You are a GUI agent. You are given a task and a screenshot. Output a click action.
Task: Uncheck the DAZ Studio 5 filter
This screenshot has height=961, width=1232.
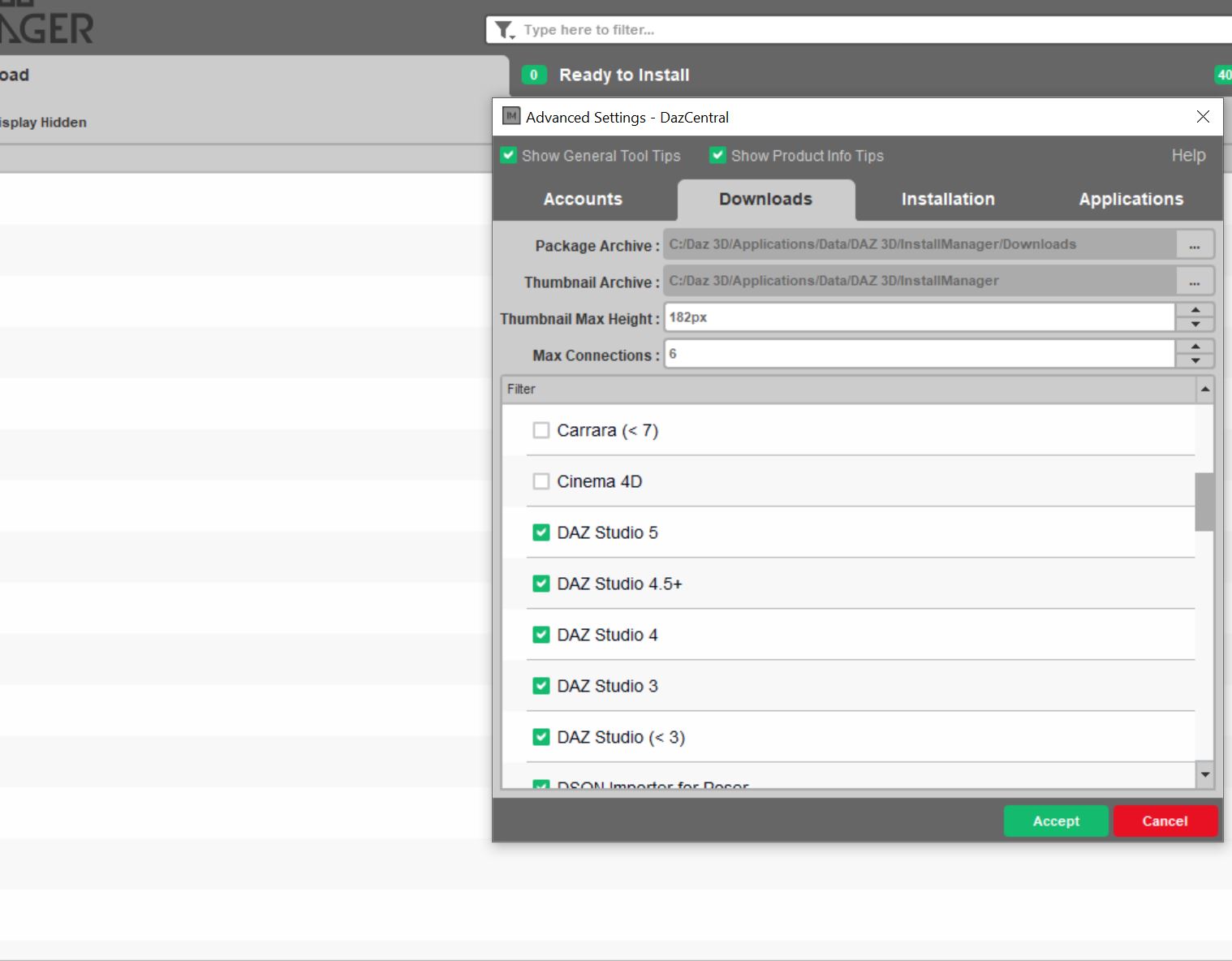[541, 532]
